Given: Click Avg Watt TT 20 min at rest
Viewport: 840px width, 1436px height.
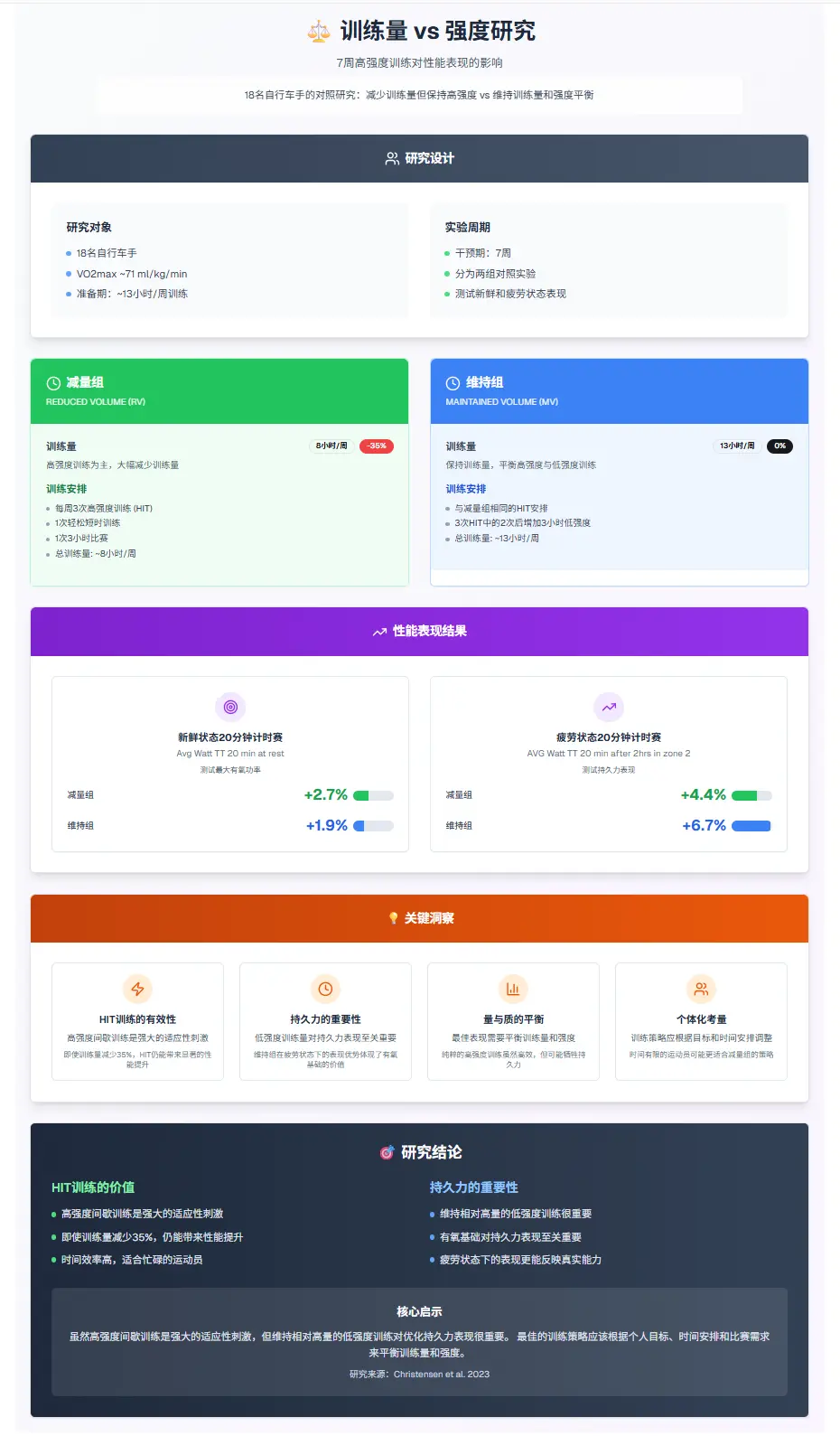Looking at the screenshot, I should tap(230, 754).
